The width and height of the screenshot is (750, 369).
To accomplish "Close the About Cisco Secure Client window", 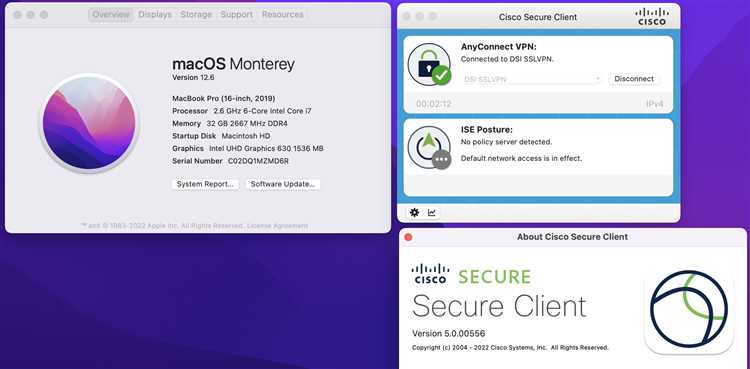I will point(408,237).
